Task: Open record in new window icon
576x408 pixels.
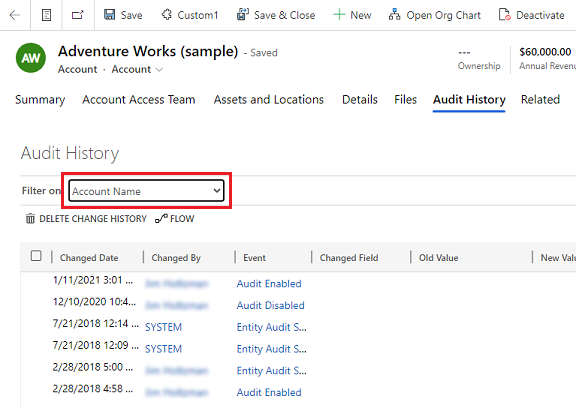Action: coord(78,15)
